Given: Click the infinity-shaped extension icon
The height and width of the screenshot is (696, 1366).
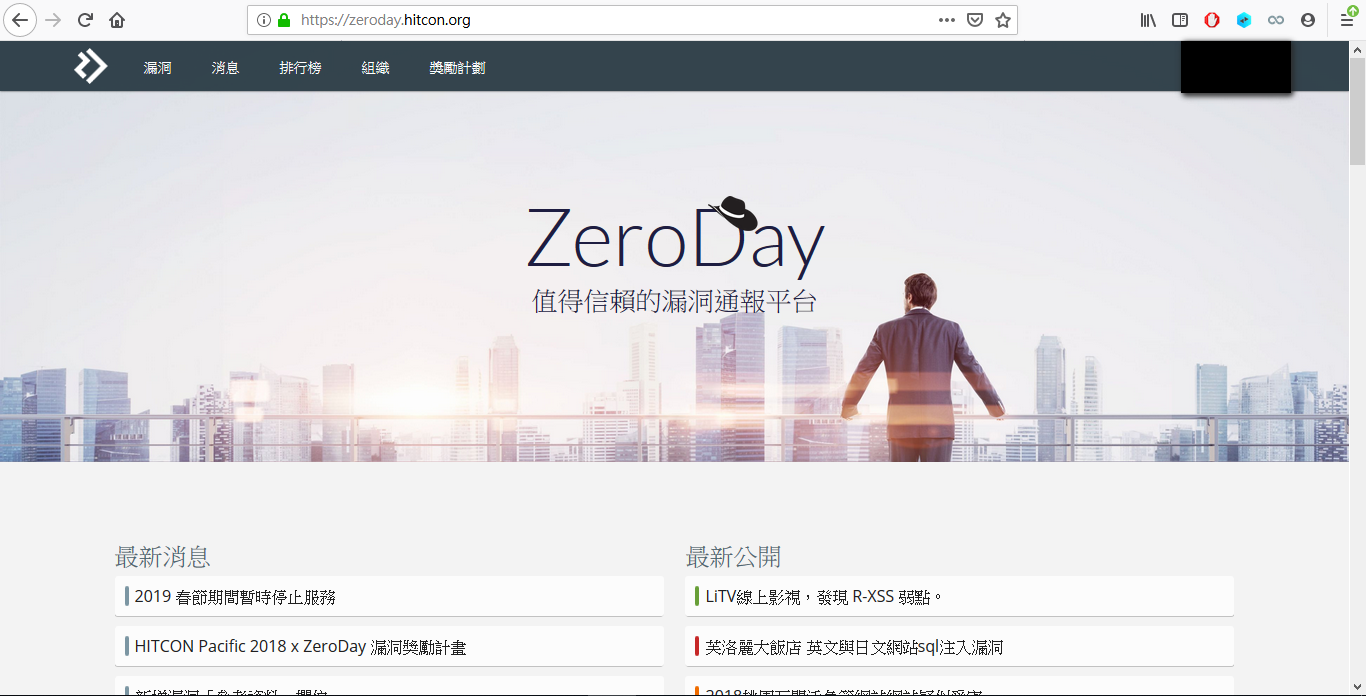Looking at the screenshot, I should pyautogui.click(x=1275, y=20).
